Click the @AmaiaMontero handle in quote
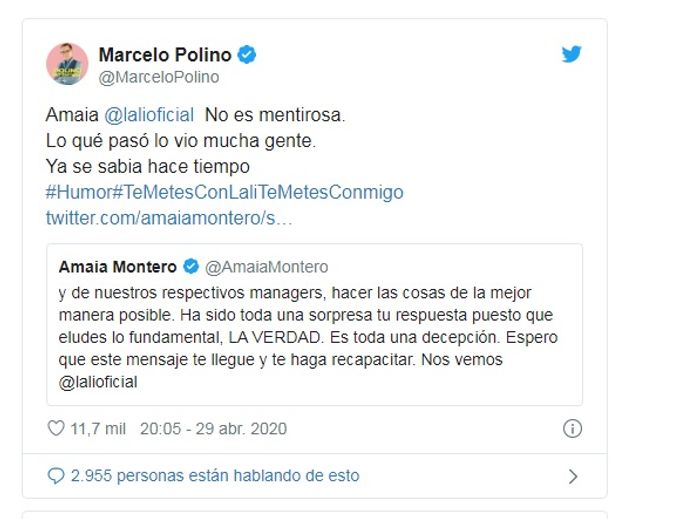 tap(266, 267)
